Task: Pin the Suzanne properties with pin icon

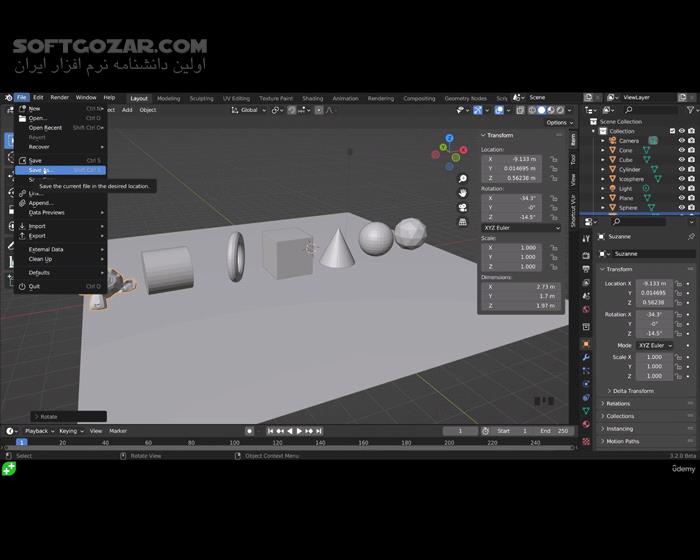Action: (691, 237)
